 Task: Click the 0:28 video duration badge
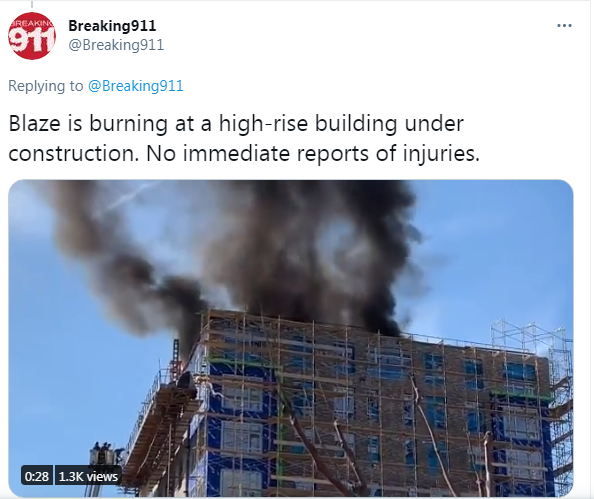click(x=37, y=476)
